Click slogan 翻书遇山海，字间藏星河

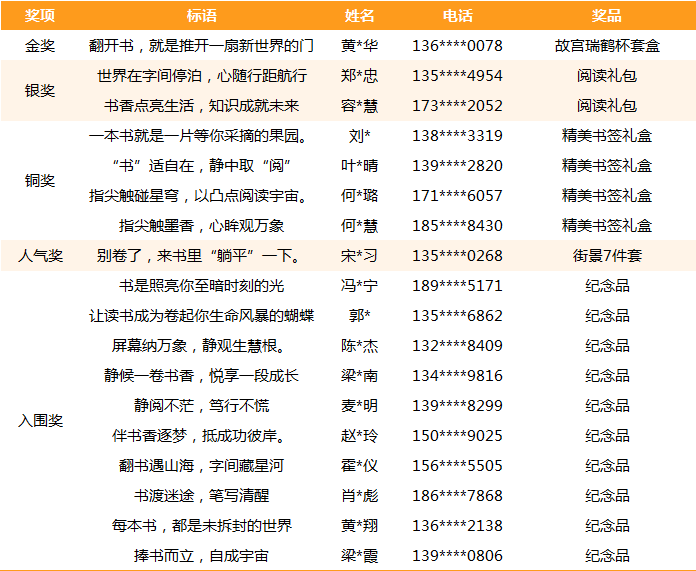(202, 466)
